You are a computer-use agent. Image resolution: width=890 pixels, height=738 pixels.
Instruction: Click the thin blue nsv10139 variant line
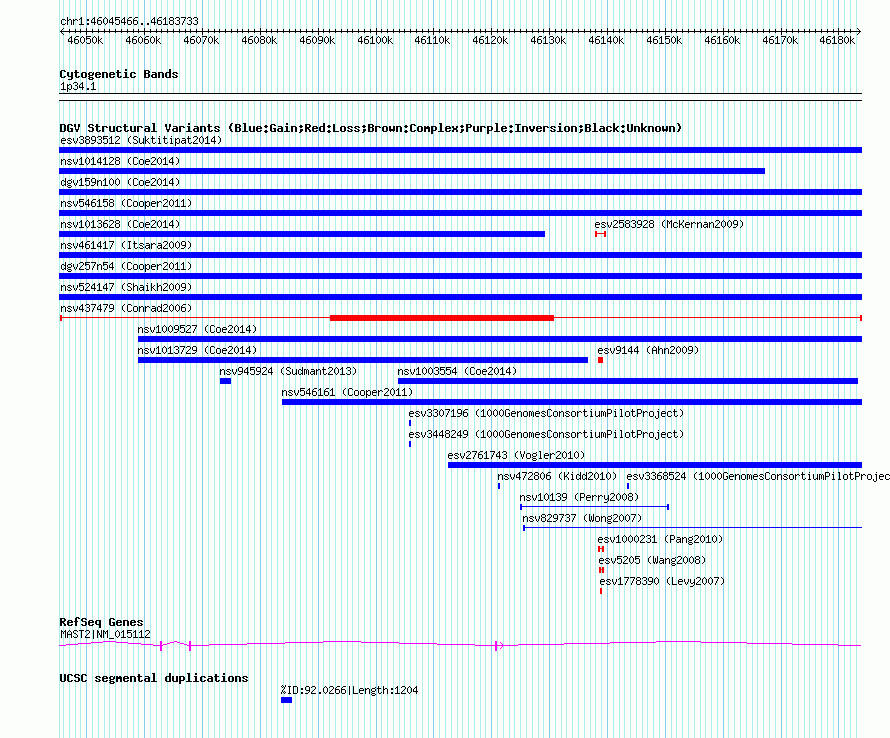(594, 506)
